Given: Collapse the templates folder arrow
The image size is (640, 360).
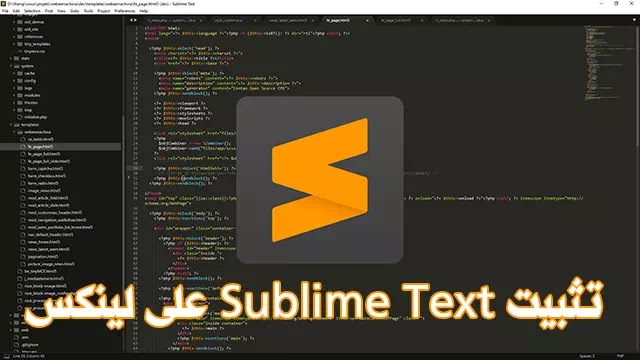Looking at the screenshot, I should click(x=11, y=124).
